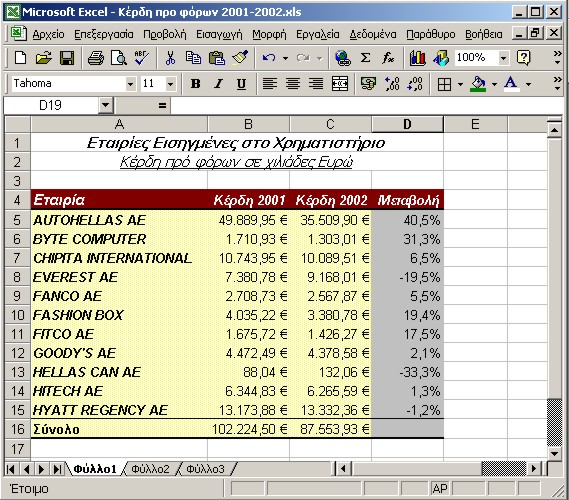
Task: Merge and center cells icon
Action: [x=340, y=84]
